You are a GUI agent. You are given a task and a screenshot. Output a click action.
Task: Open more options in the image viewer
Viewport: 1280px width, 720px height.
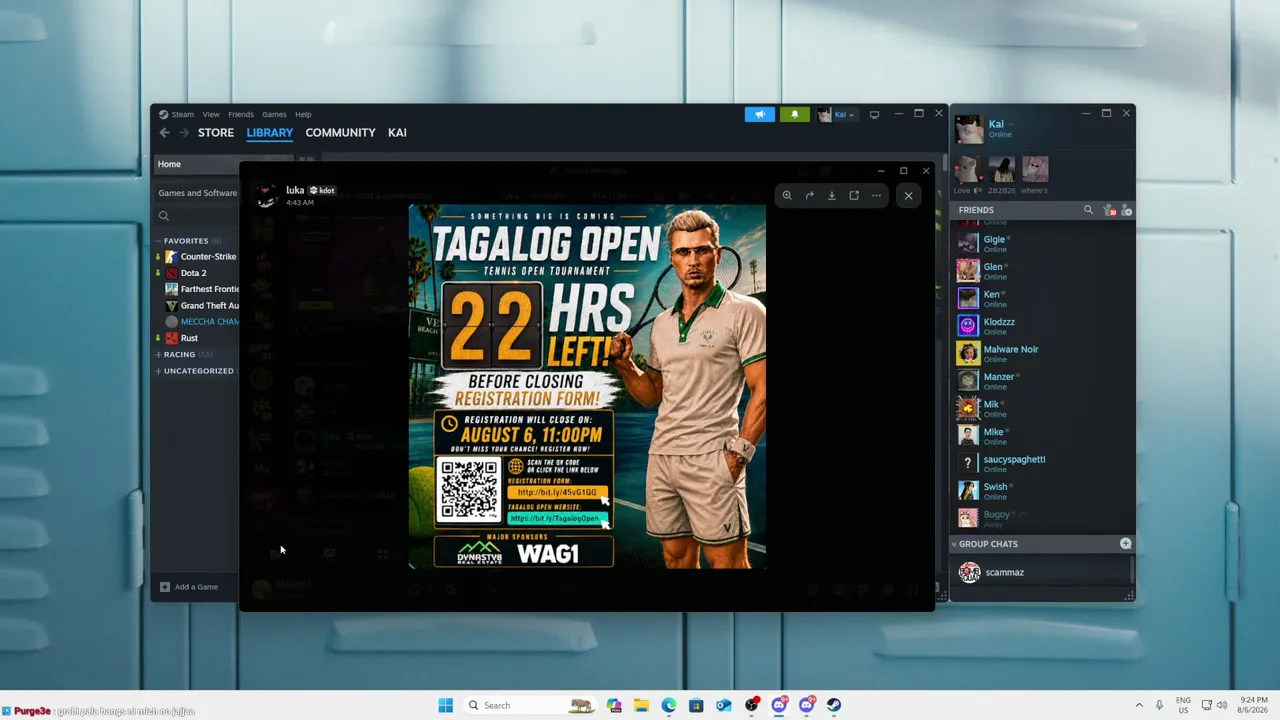point(876,196)
